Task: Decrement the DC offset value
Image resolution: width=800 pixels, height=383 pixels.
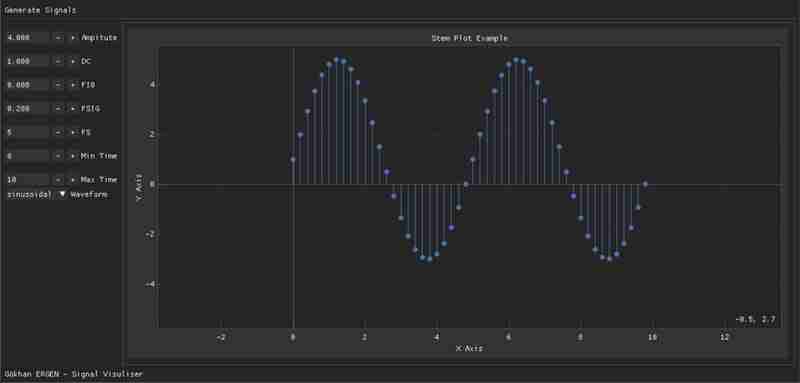Action: pyautogui.click(x=59, y=61)
